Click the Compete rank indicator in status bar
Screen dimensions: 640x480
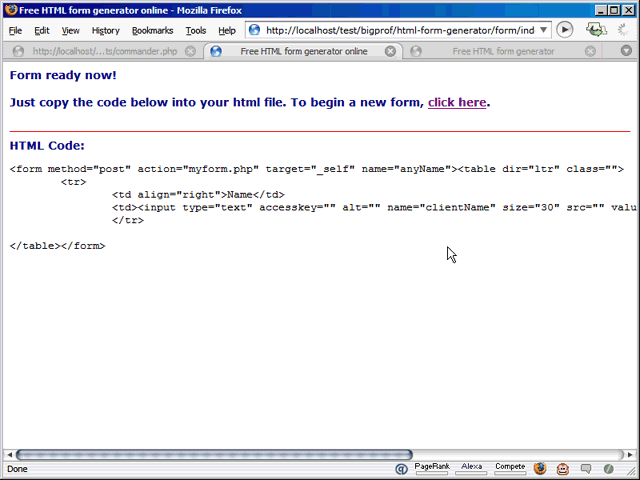click(x=510, y=469)
